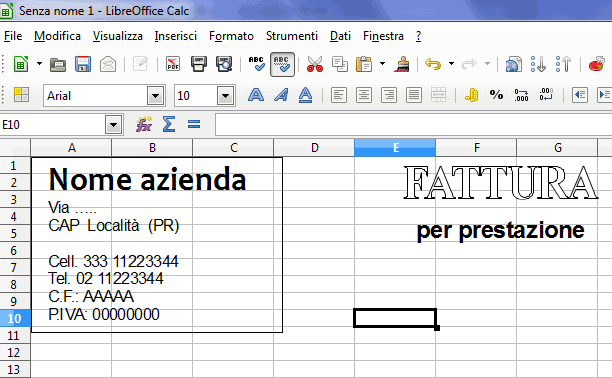Screen dimensions: 612x378
Task: Toggle Underline formatting
Action: click(x=305, y=95)
